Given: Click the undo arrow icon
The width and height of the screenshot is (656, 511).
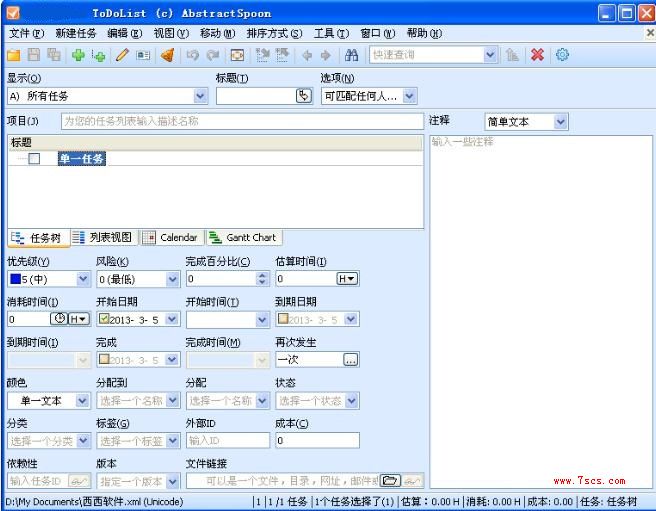Looking at the screenshot, I should tap(192, 55).
